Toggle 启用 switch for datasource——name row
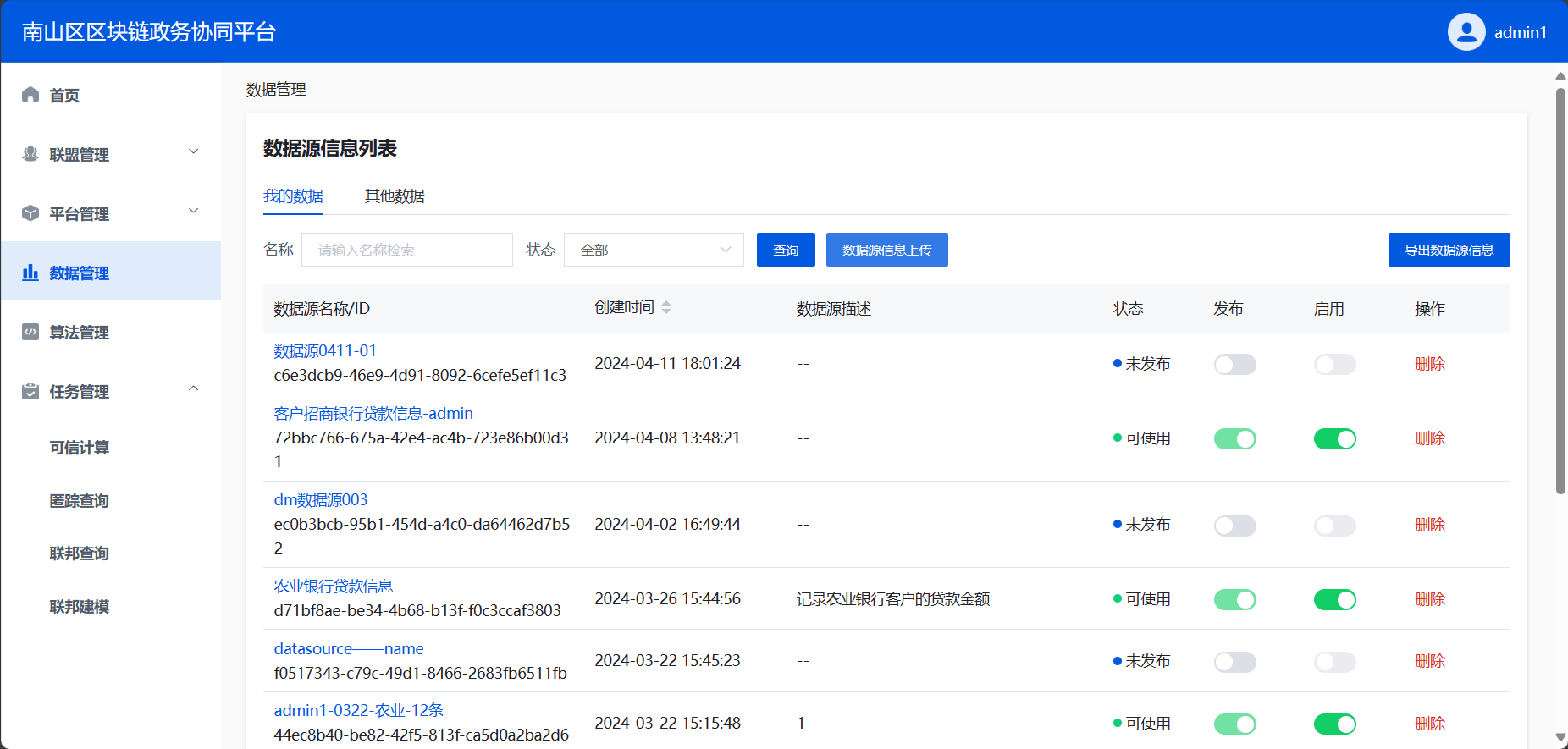This screenshot has width=1568, height=749. (1334, 662)
